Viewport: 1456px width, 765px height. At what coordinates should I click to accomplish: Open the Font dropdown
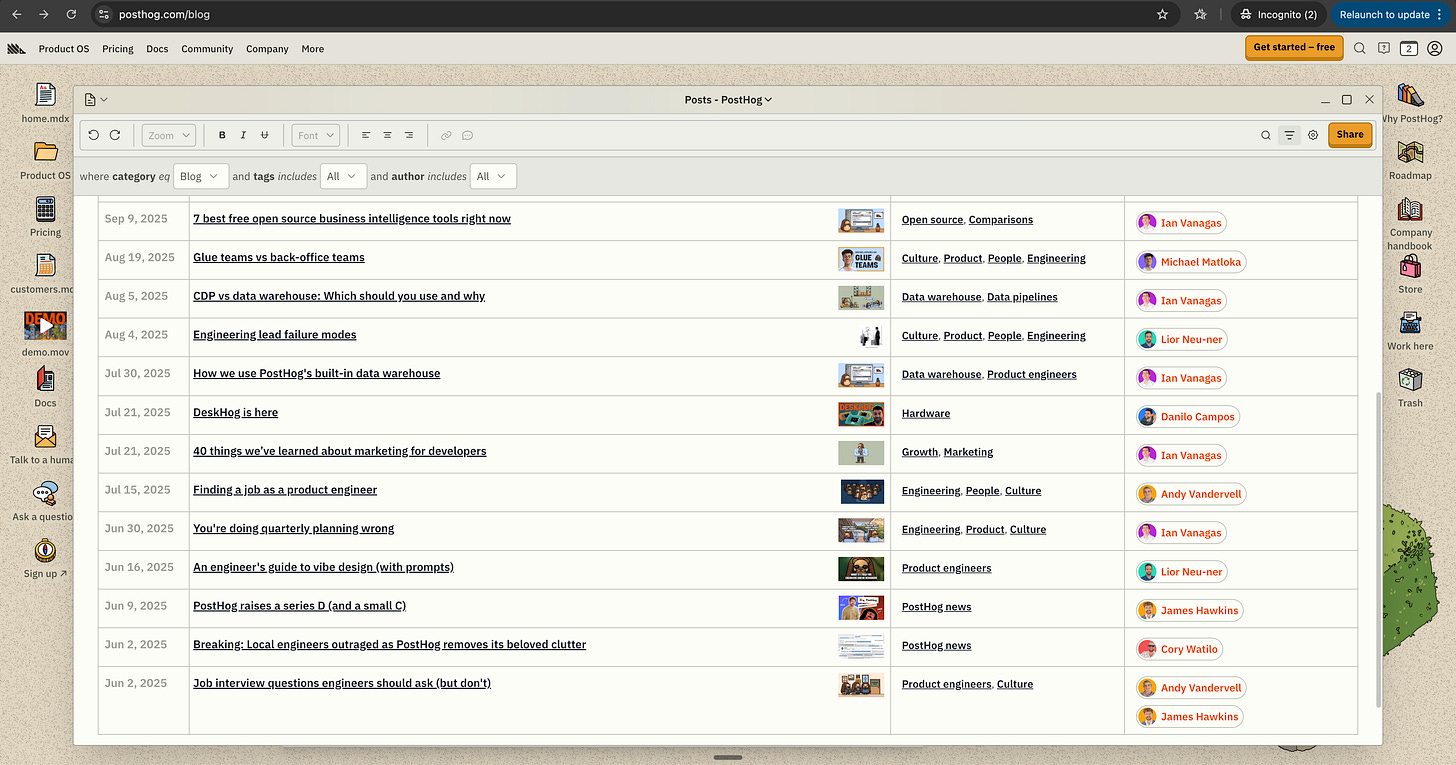tap(316, 135)
